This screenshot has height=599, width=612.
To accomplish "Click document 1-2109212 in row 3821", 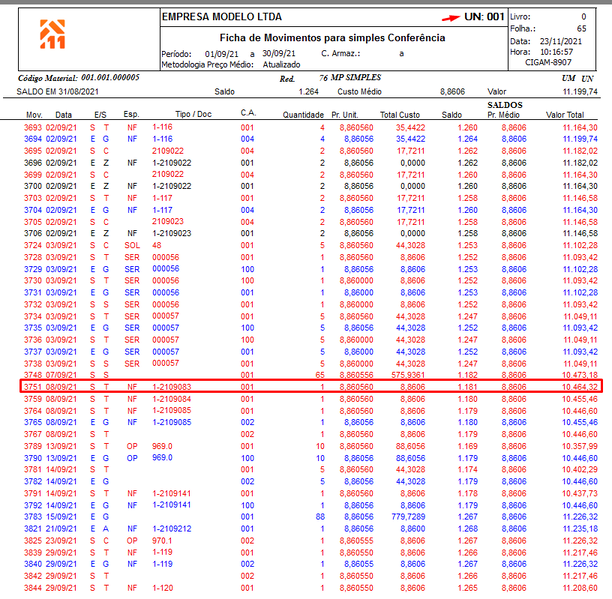I will (172, 528).
